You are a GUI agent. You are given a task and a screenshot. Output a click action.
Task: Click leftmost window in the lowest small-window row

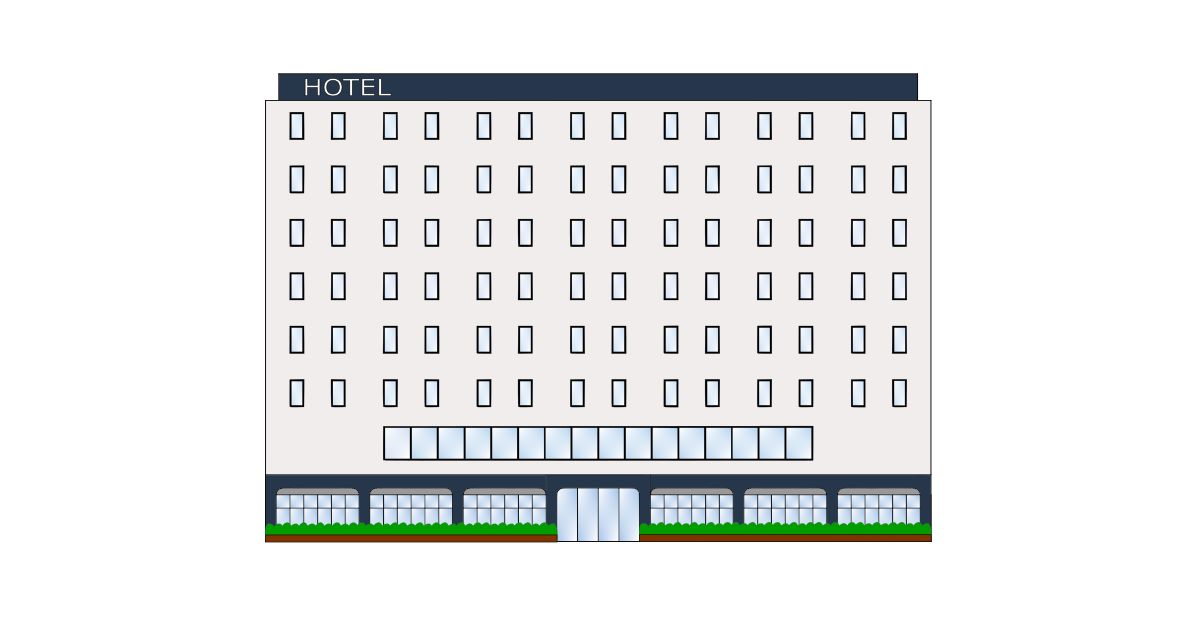point(297,393)
